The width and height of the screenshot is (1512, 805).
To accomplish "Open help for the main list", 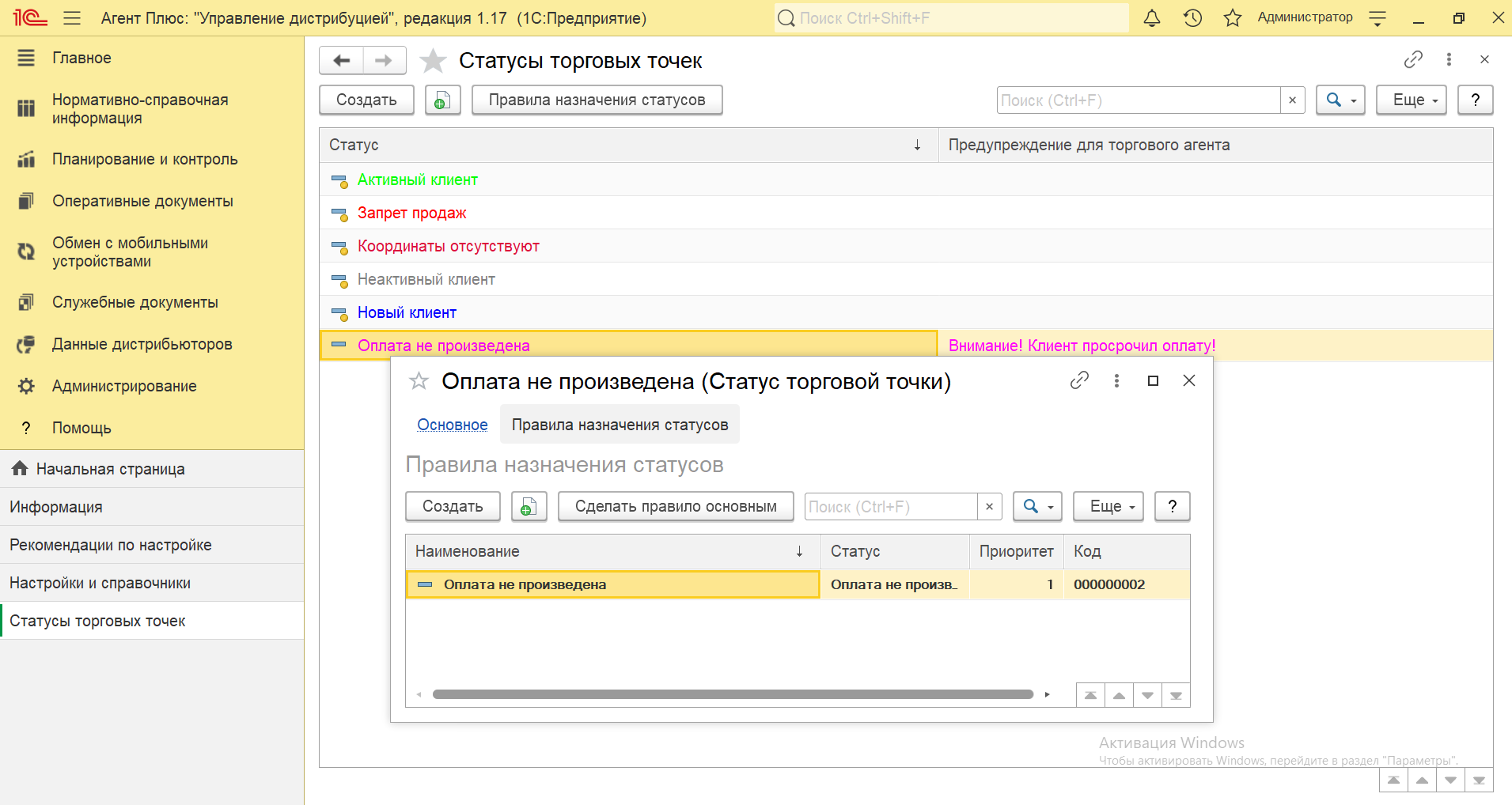I will tap(1475, 100).
